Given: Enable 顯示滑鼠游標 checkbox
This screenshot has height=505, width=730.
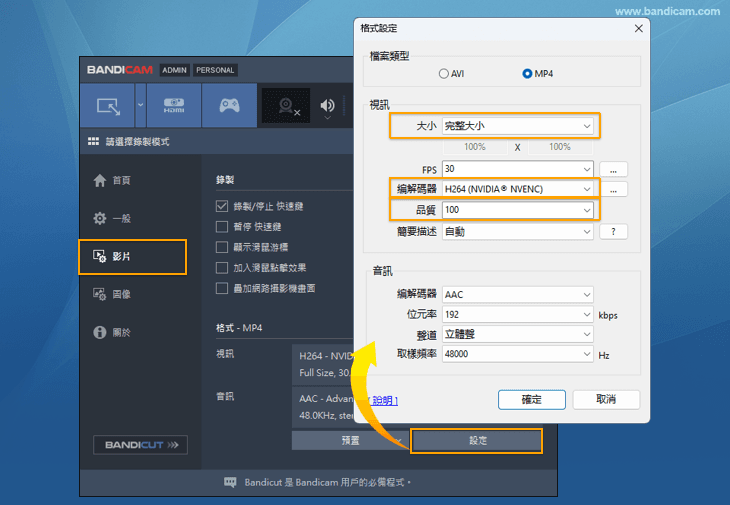Looking at the screenshot, I should pos(222,247).
